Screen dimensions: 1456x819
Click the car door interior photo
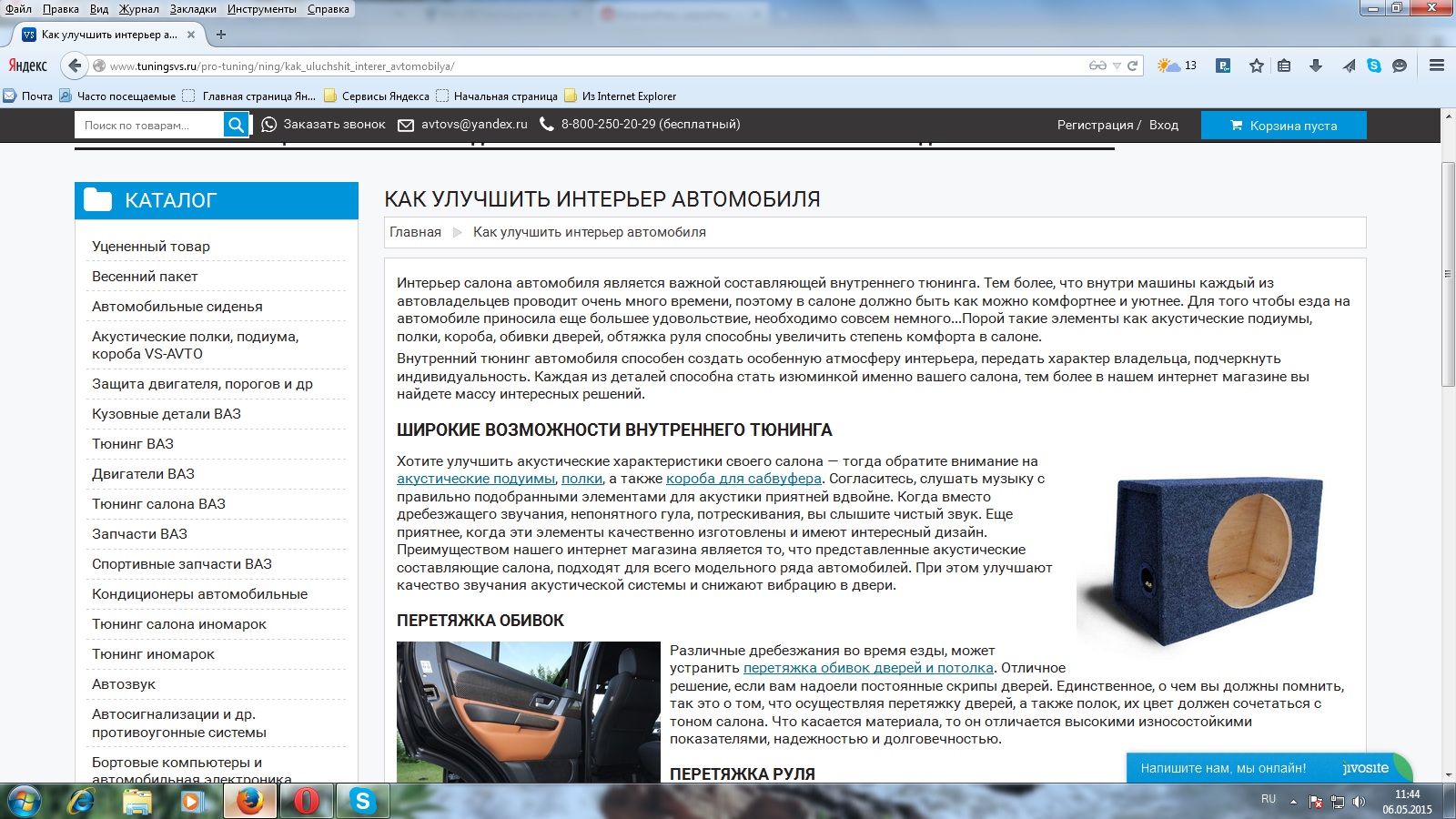(x=529, y=712)
